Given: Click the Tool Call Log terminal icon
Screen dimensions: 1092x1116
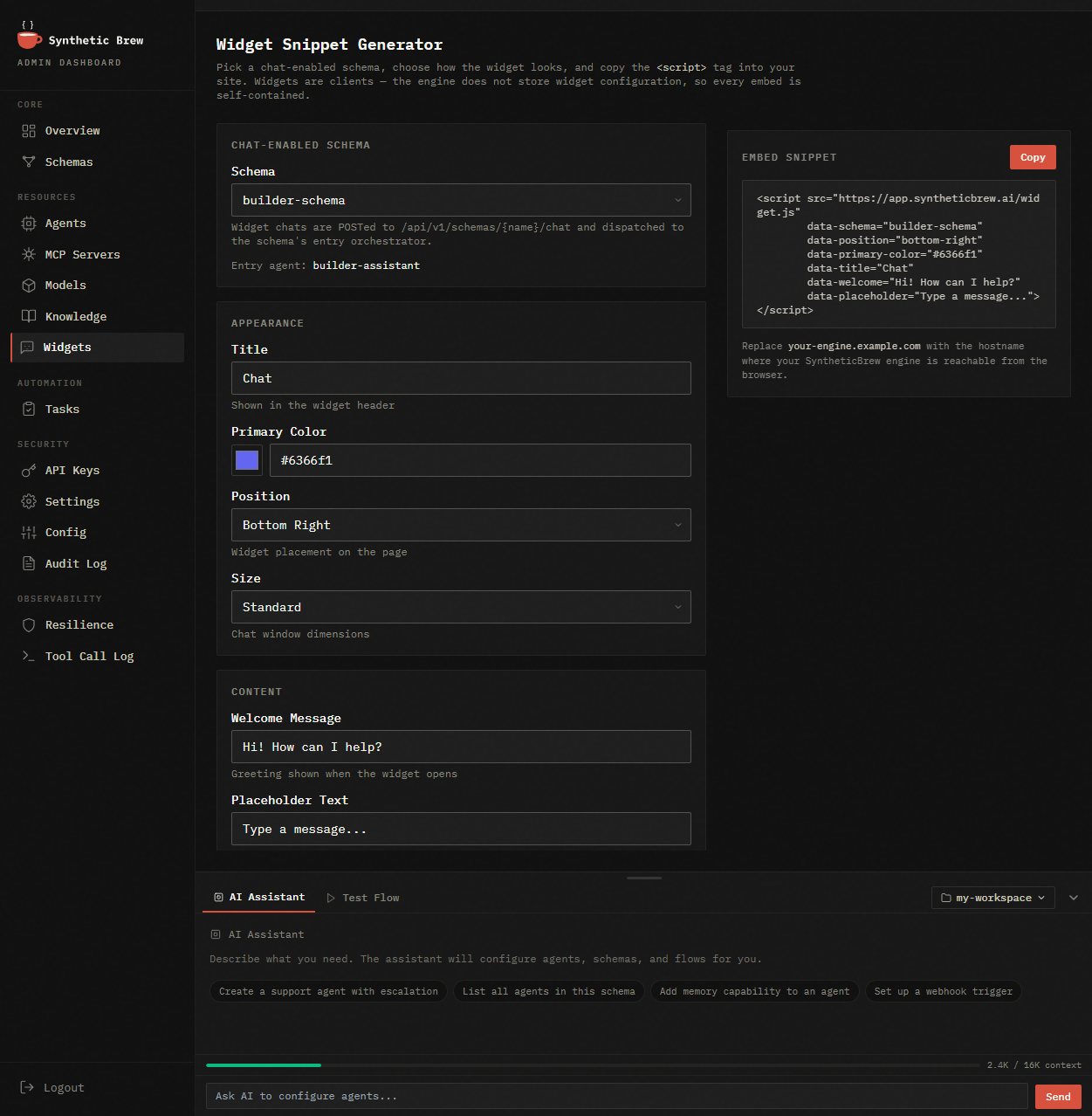Looking at the screenshot, I should tap(29, 657).
